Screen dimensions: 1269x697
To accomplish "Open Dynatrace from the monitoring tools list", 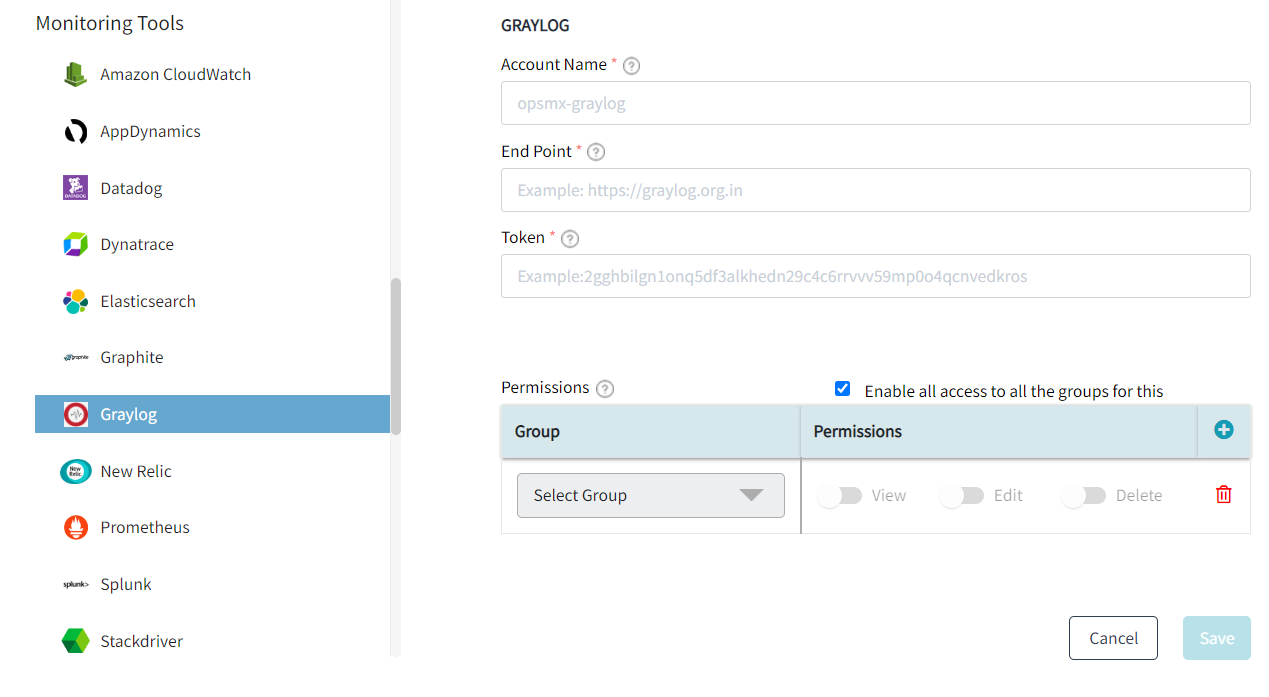I will click(75, 244).
